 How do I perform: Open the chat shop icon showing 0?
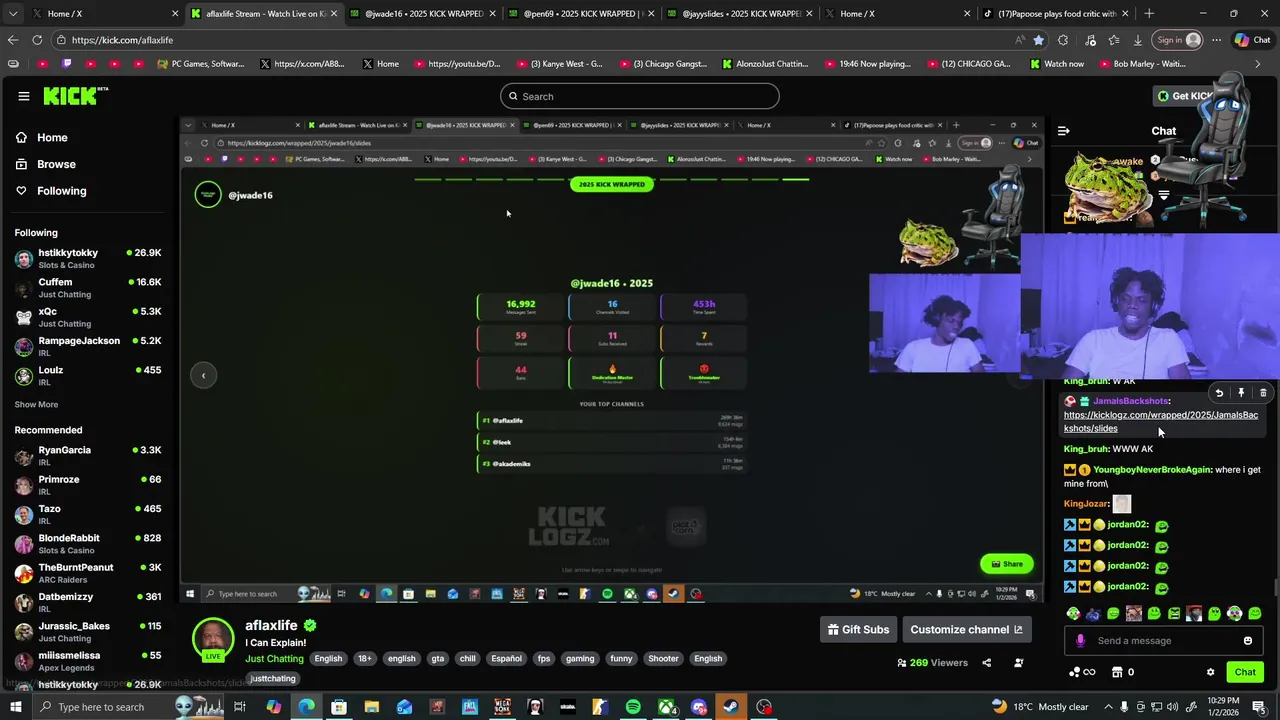(x=1124, y=672)
